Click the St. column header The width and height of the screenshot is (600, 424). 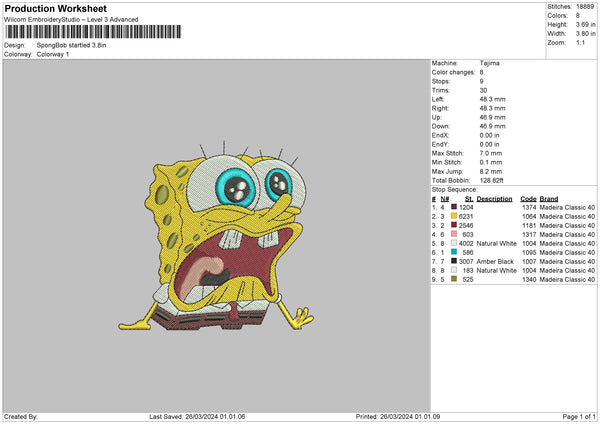[468, 197]
